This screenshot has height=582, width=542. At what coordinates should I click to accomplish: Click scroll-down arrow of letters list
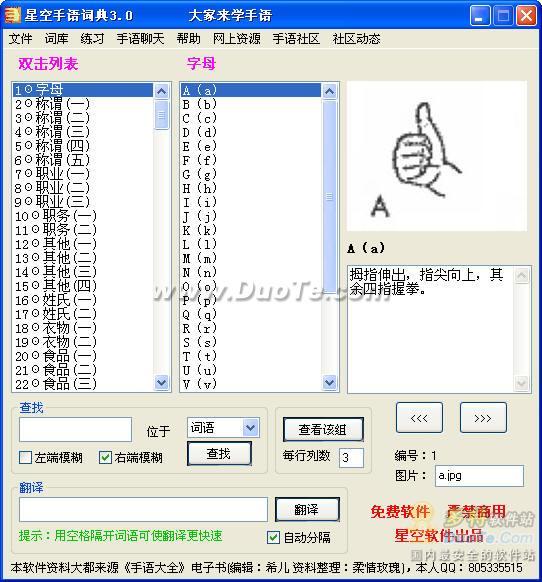tap(330, 382)
